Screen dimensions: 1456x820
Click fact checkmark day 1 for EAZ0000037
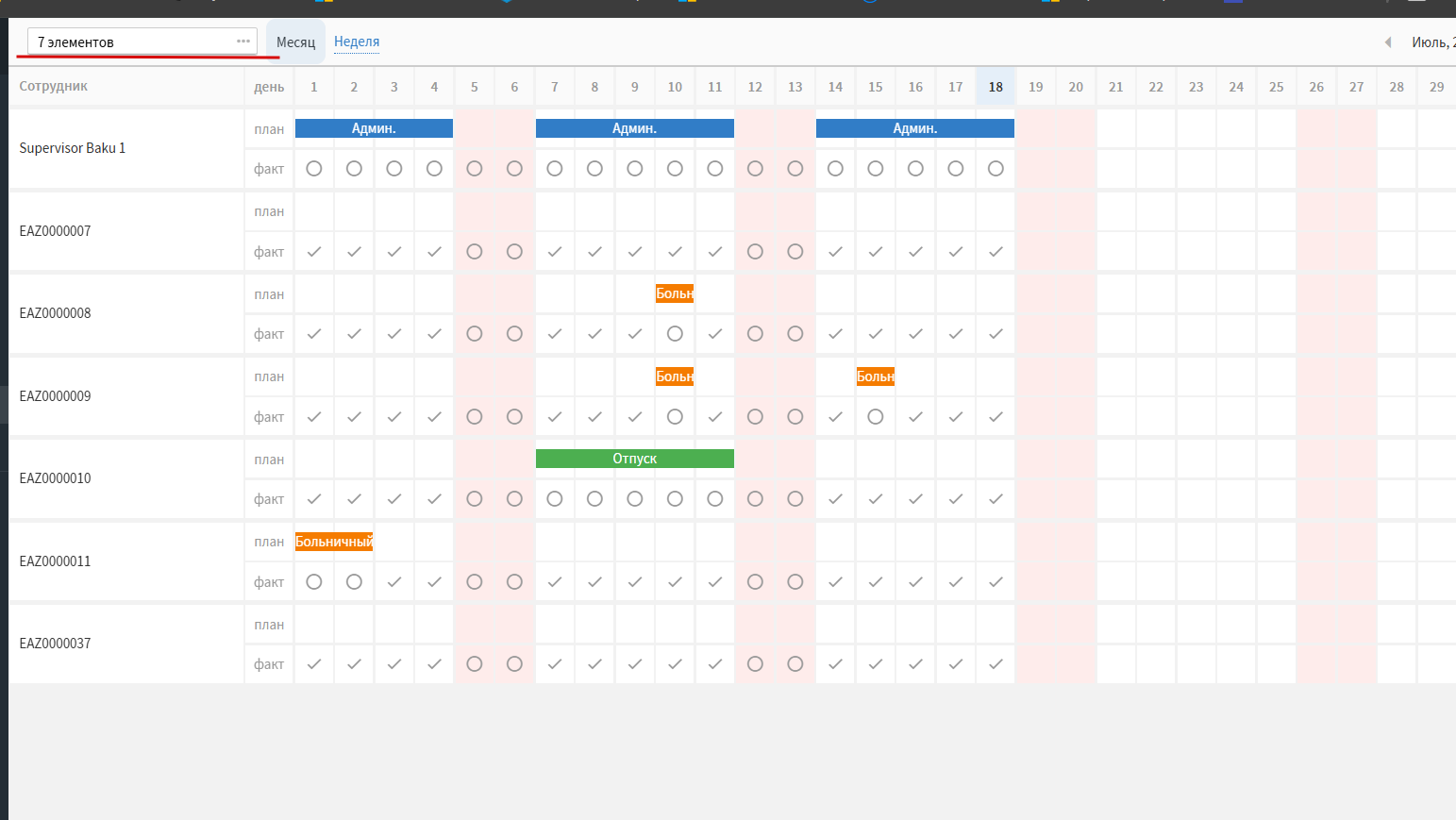coord(314,664)
